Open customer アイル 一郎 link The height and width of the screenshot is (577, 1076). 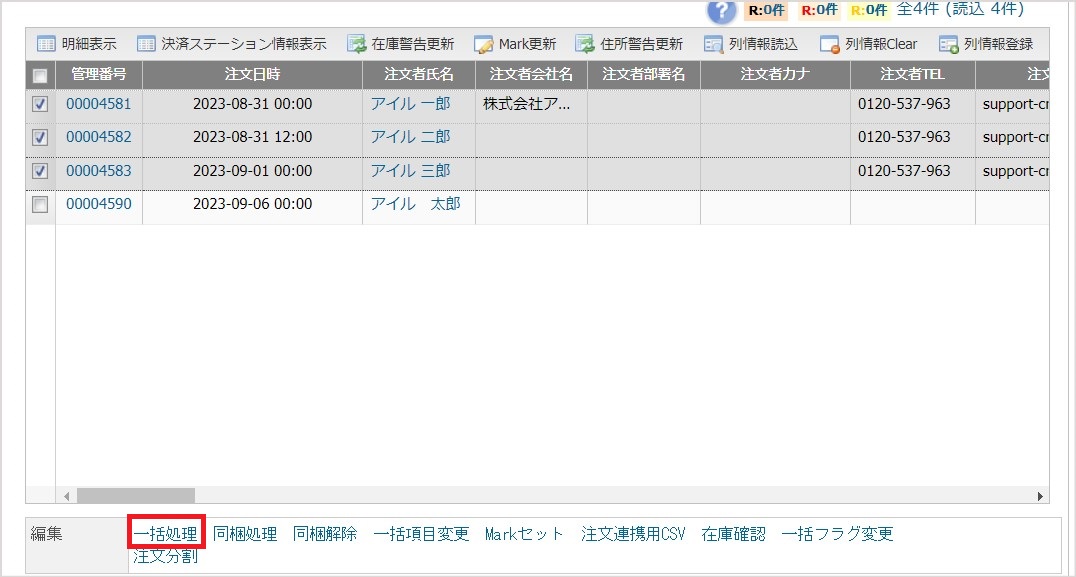(410, 104)
